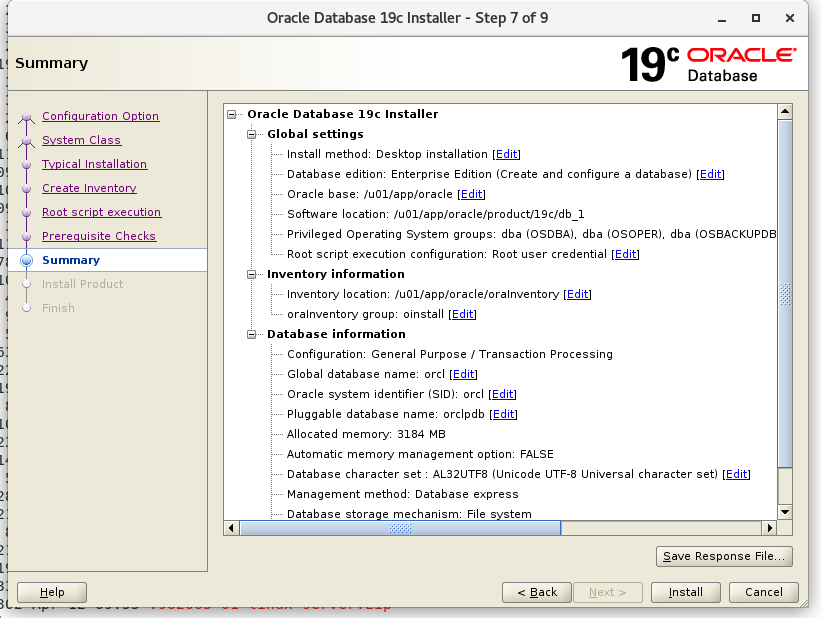
Task: Close the installer window
Action: pyautogui.click(x=790, y=18)
